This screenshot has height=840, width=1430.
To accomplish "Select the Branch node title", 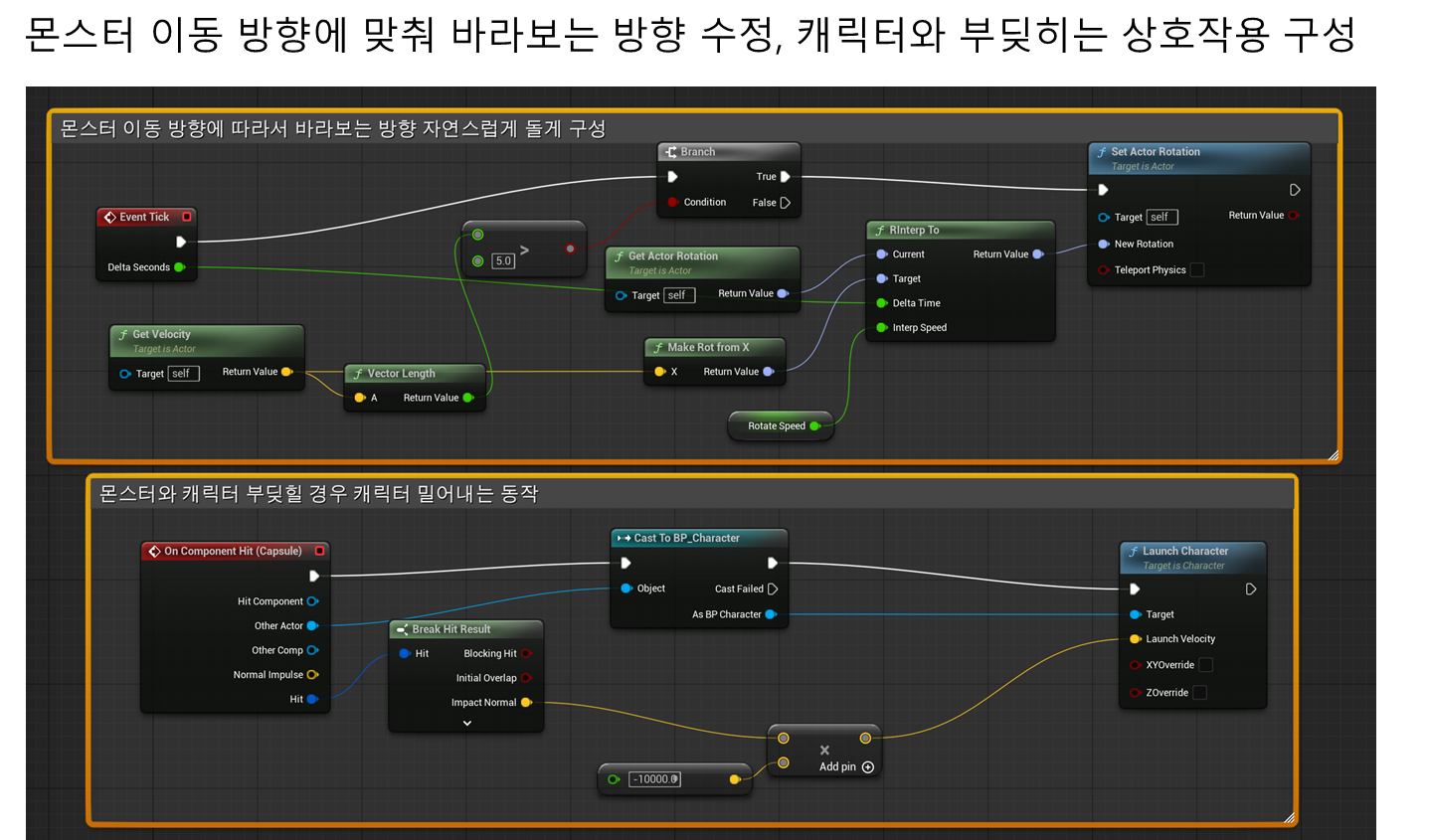I will [x=697, y=152].
